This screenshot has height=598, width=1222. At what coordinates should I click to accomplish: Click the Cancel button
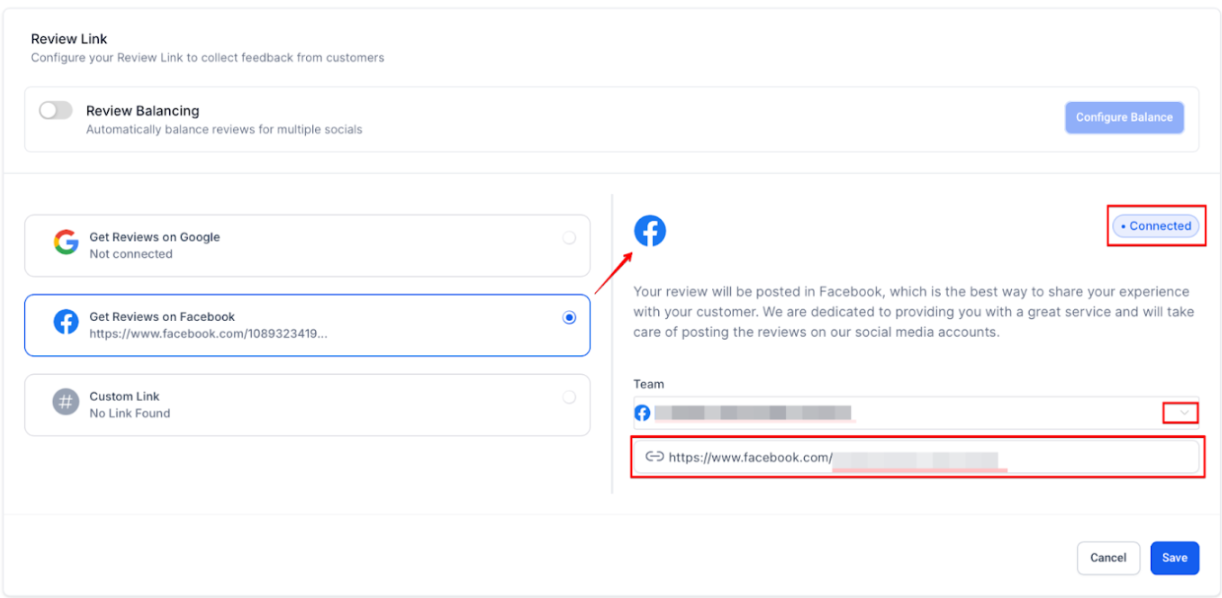coord(1108,558)
